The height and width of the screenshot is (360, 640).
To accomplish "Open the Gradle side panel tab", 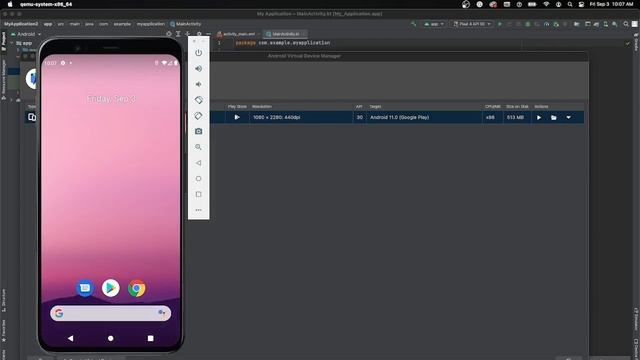I will [636, 42].
